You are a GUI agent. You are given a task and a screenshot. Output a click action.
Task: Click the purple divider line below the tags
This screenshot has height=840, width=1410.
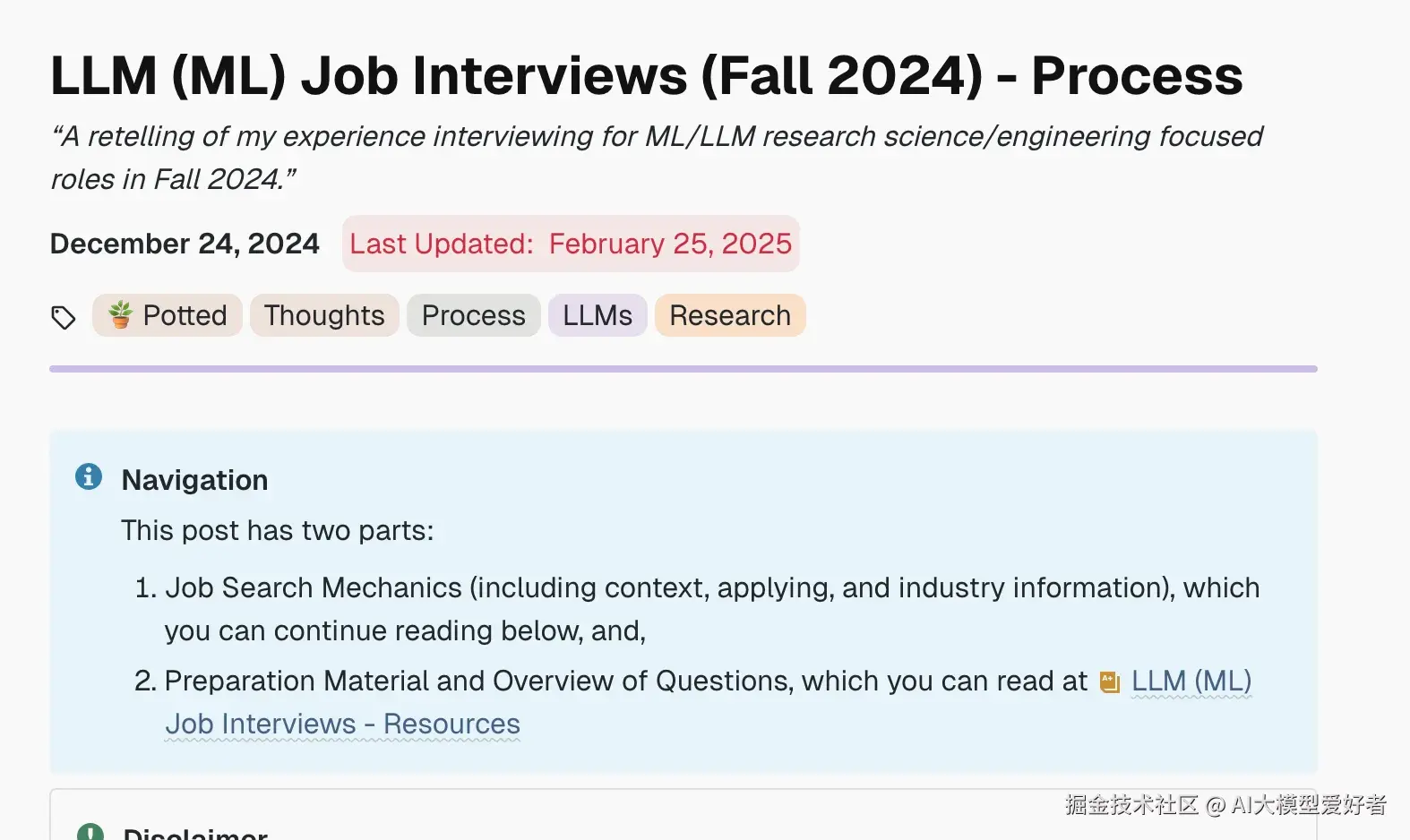(683, 369)
